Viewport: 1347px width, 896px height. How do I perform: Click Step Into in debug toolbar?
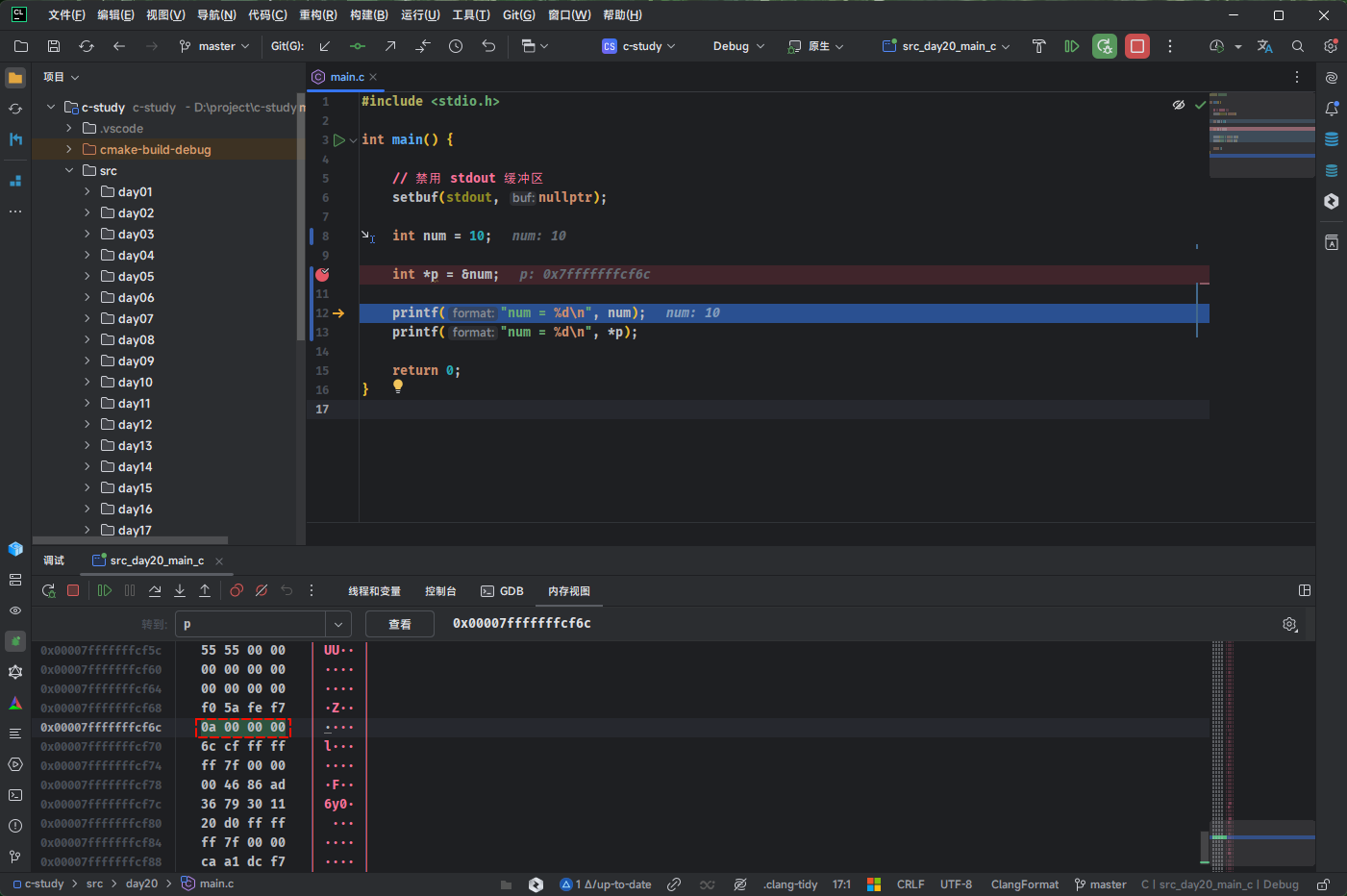click(x=180, y=590)
